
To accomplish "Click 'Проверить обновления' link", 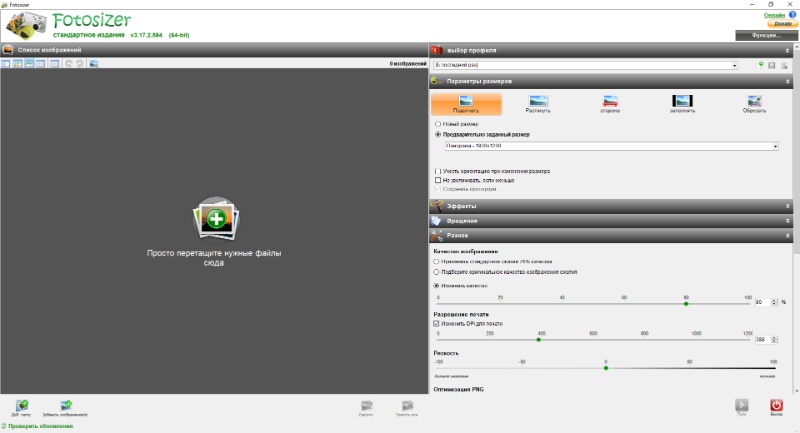I will point(40,426).
